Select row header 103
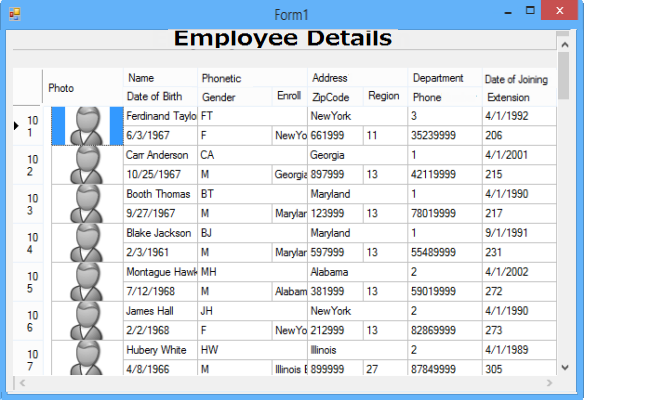Screen dimensions: 670x400 28,204
